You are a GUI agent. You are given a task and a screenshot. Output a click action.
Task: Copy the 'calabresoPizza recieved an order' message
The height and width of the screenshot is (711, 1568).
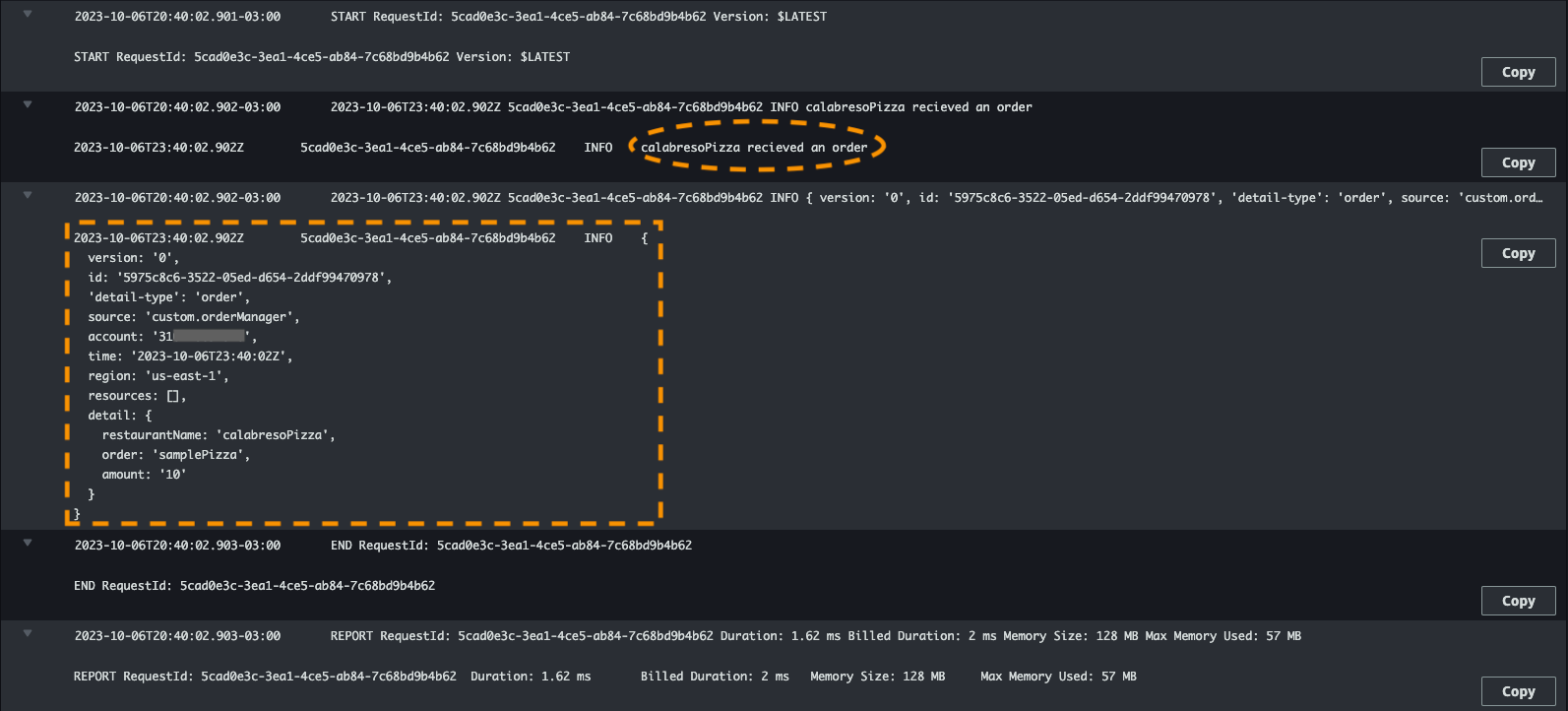click(1518, 162)
